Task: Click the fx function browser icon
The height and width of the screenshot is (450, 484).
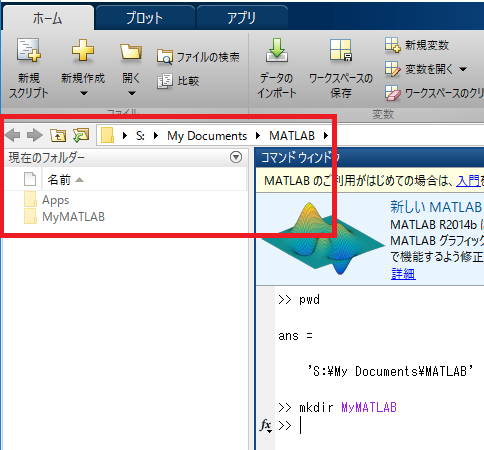Action: click(266, 426)
